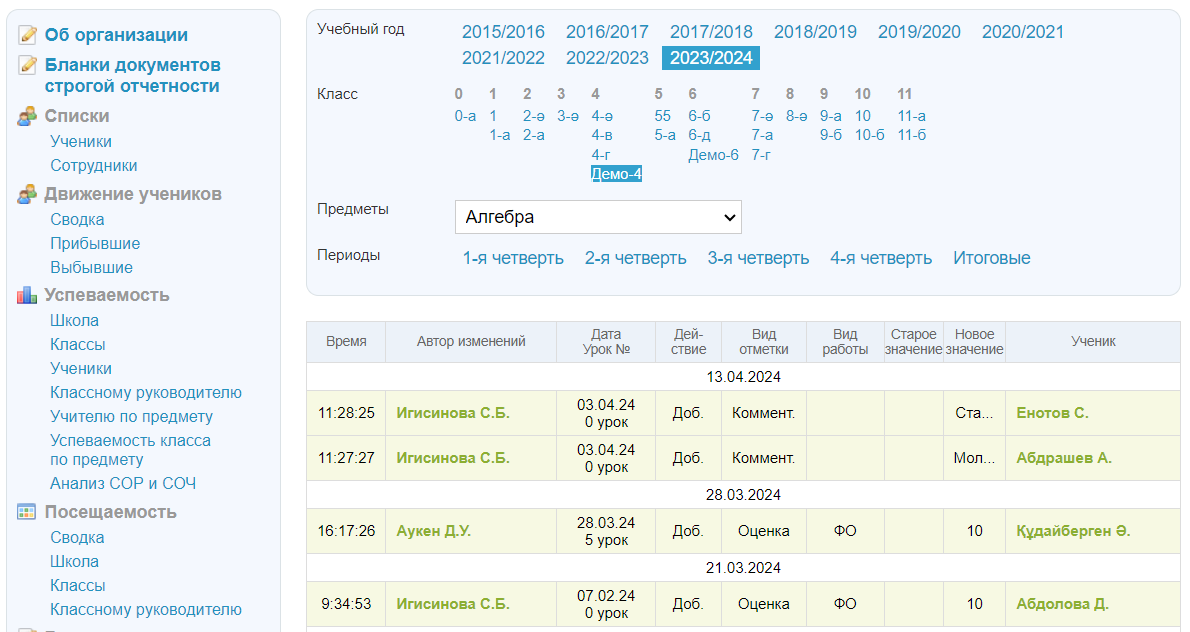The height and width of the screenshot is (632, 1190).
Task: Select the 1-я четверть period
Action: click(x=513, y=258)
